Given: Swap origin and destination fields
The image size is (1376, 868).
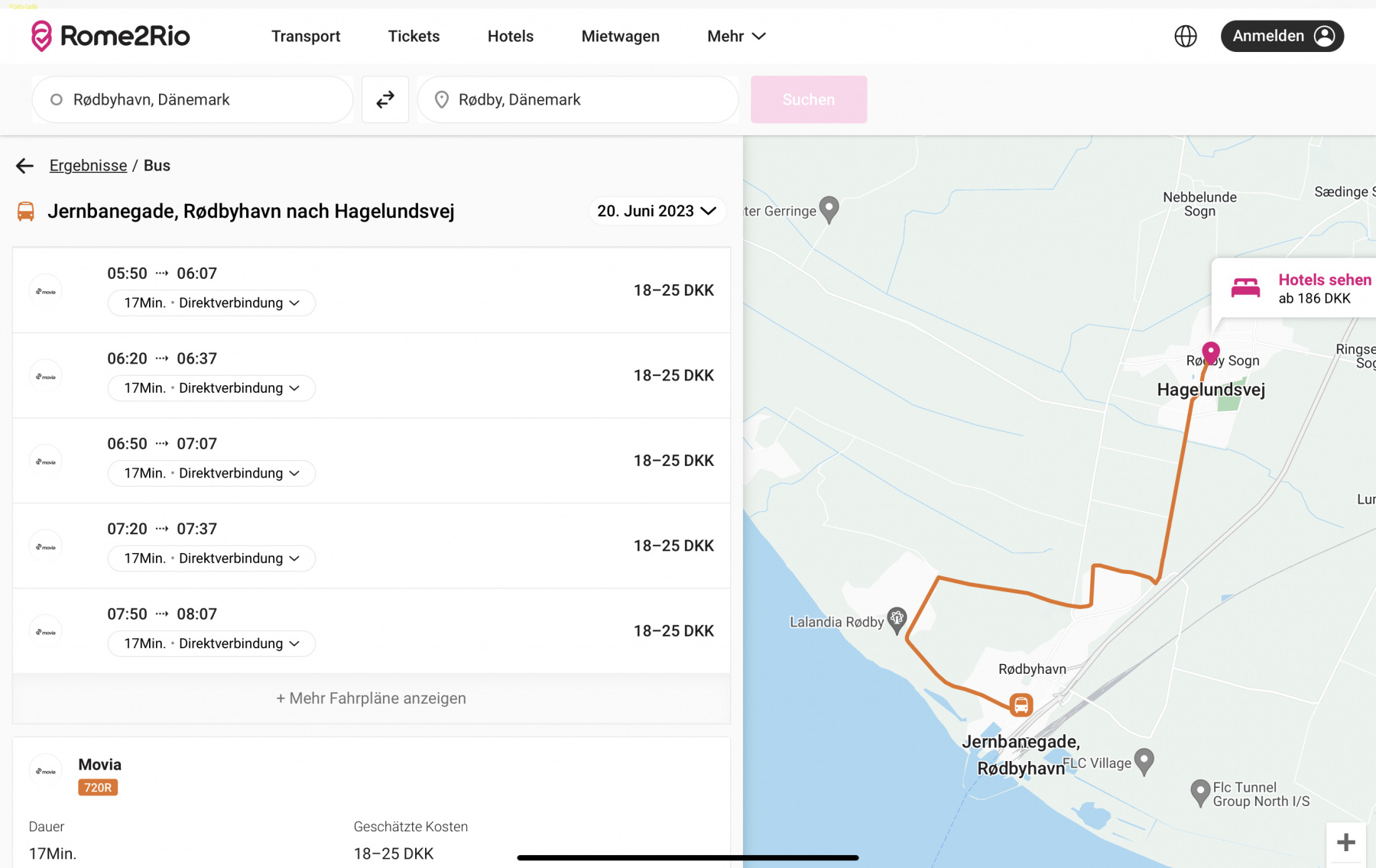Looking at the screenshot, I should pyautogui.click(x=385, y=99).
